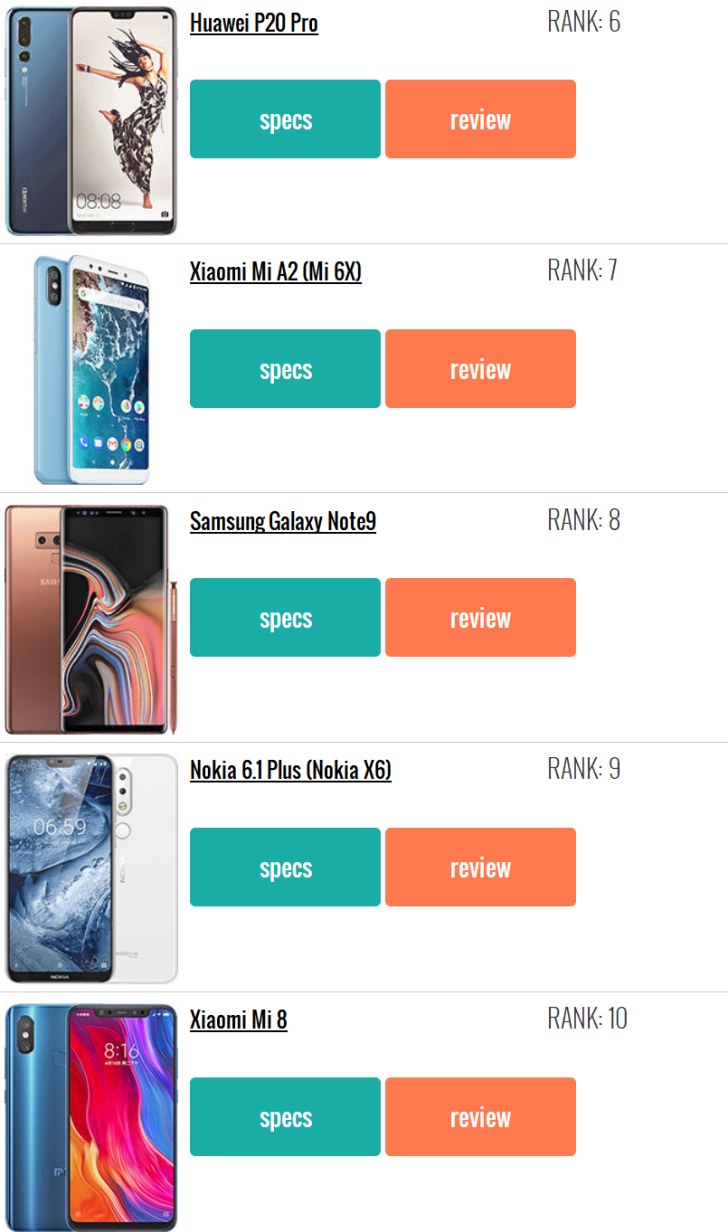Follow the Xiaomi Mi A2 (Mi 6X) link

pyautogui.click(x=276, y=272)
